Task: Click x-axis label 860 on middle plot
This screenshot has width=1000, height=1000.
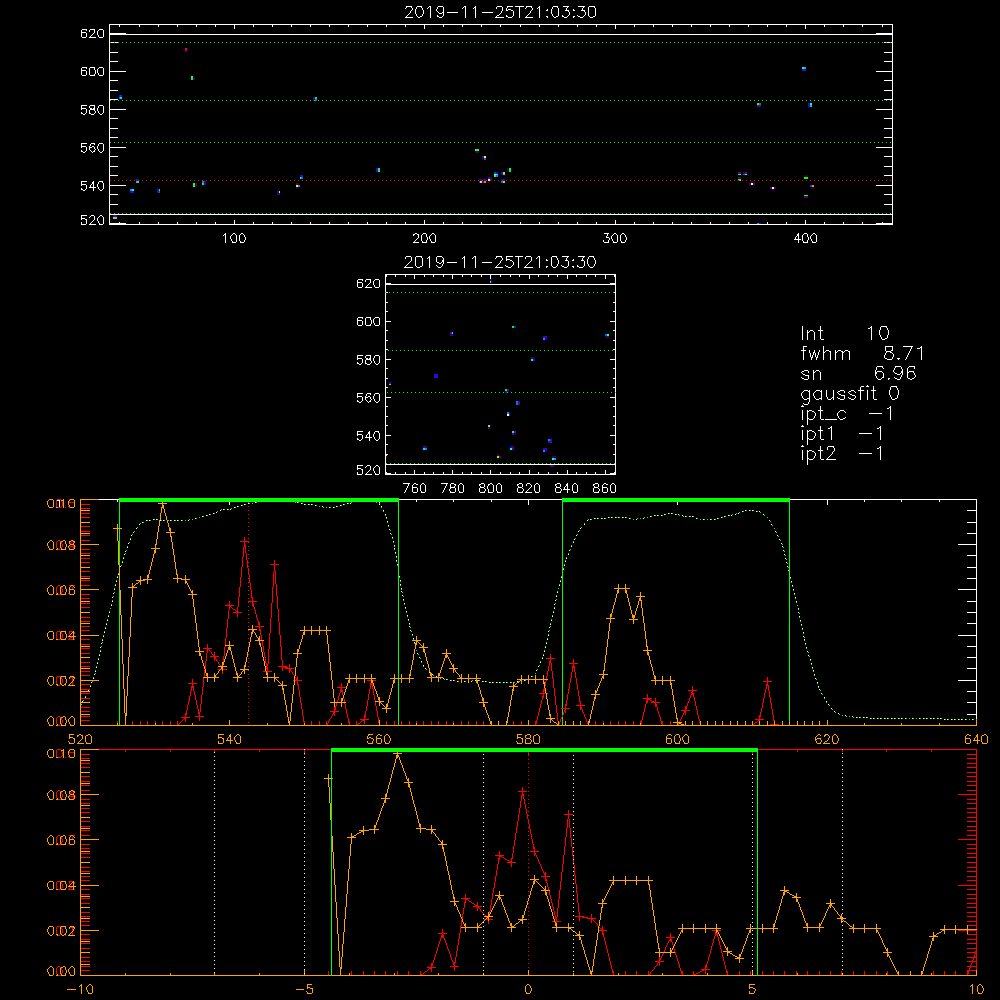Action: tap(605, 489)
